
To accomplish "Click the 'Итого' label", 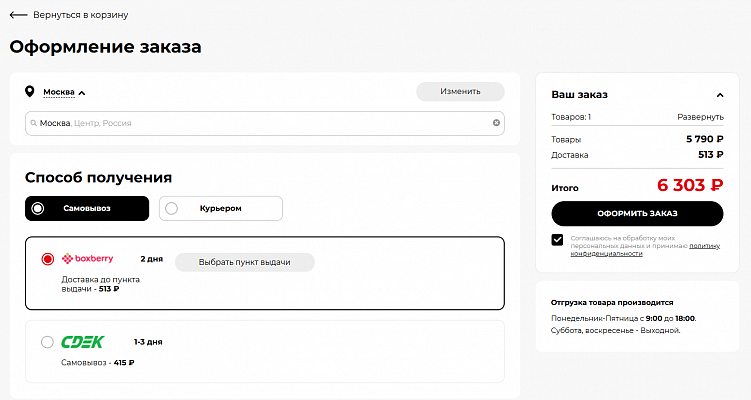I will coord(565,188).
